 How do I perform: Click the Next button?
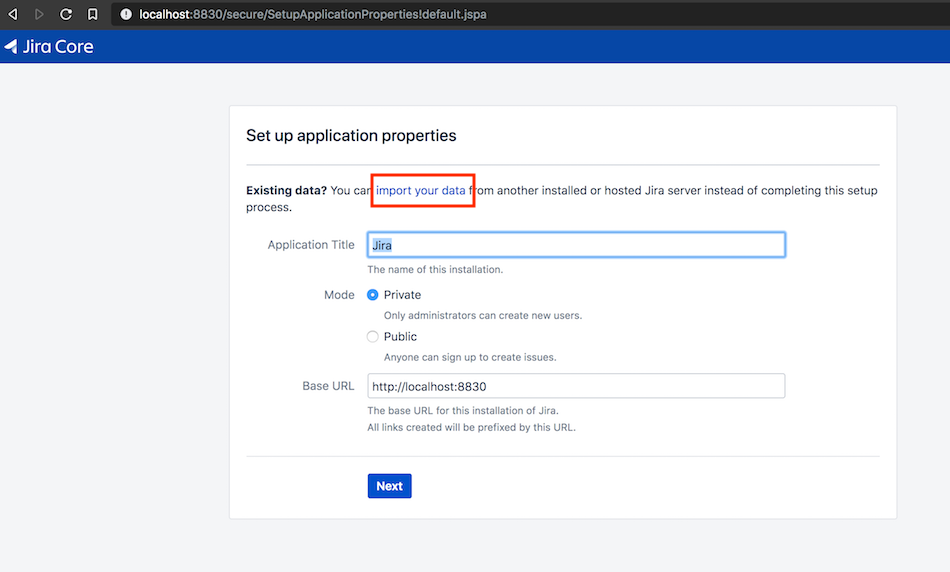pyautogui.click(x=390, y=486)
